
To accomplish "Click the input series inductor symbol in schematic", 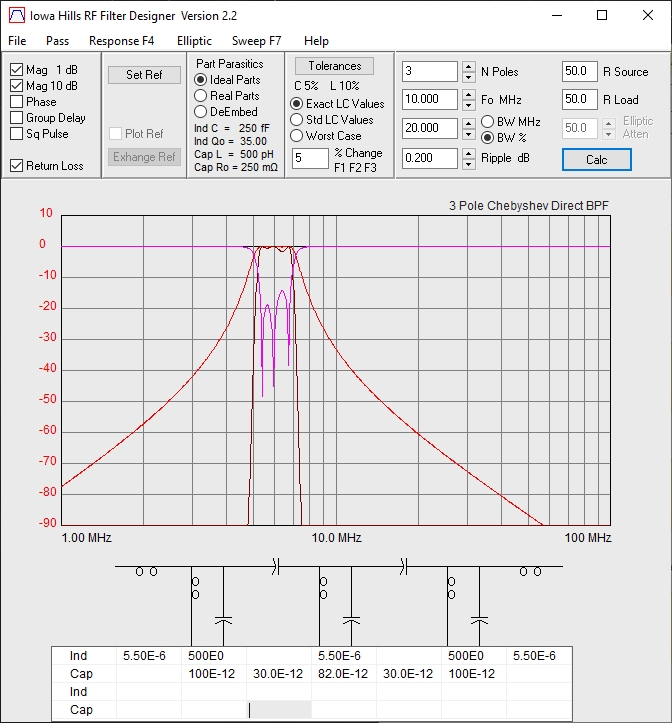I will coord(146,572).
